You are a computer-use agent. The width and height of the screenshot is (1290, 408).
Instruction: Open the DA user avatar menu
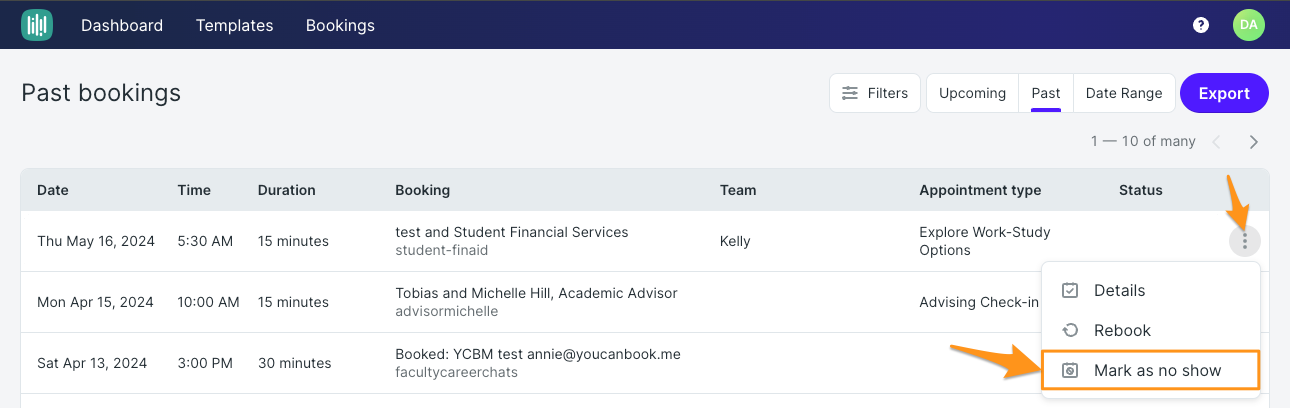tap(1249, 25)
